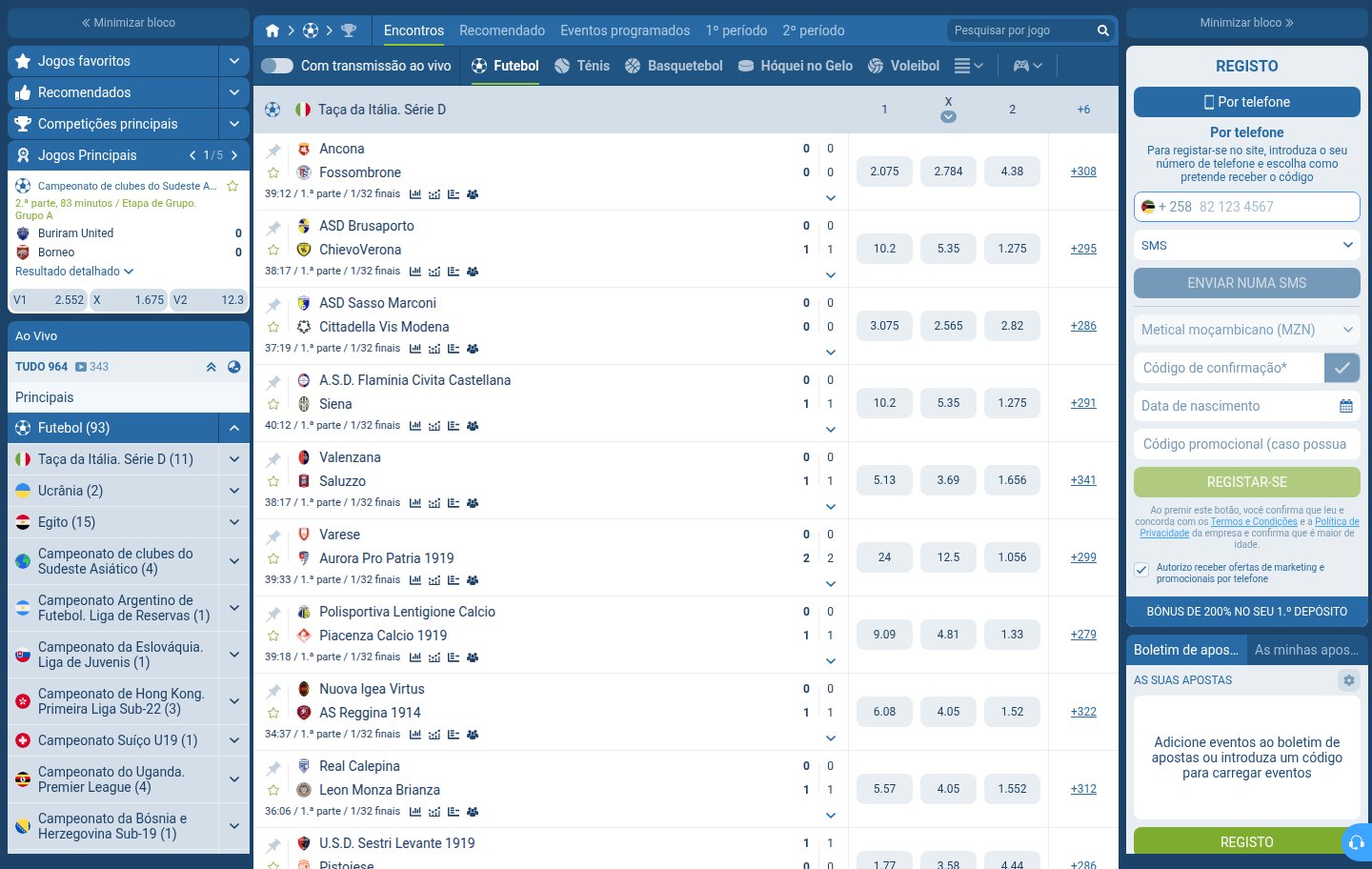
Task: Toggle Com transmissão ao vivo switch
Action: pyautogui.click(x=277, y=66)
